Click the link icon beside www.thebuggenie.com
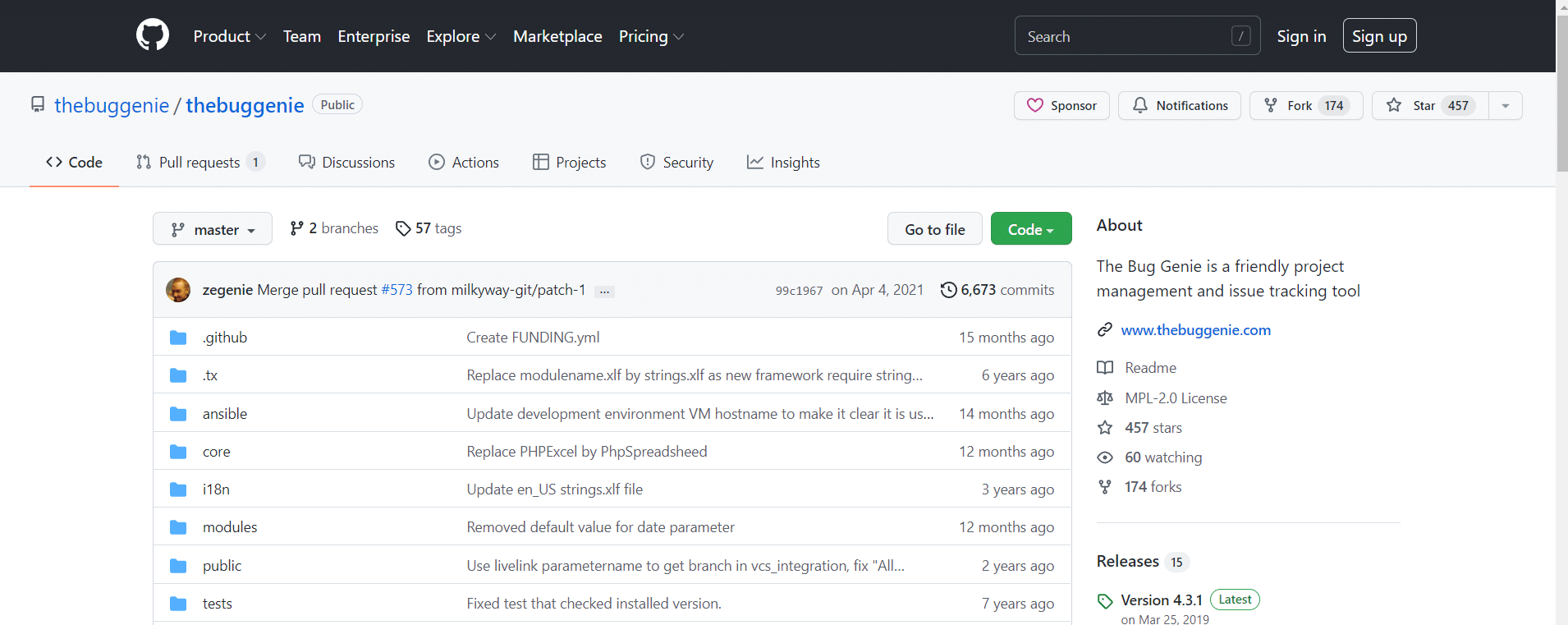Viewport: 1568px width, 625px height. pyautogui.click(x=1105, y=329)
